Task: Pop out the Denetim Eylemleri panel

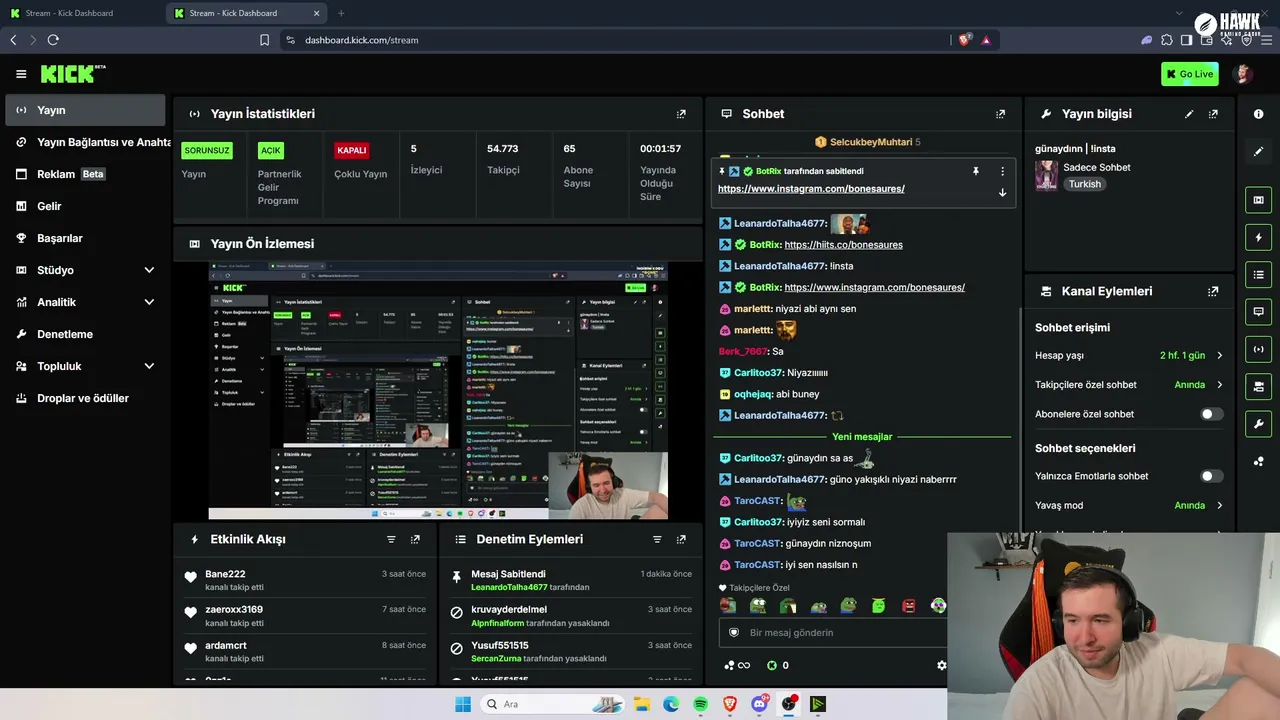Action: tap(681, 539)
